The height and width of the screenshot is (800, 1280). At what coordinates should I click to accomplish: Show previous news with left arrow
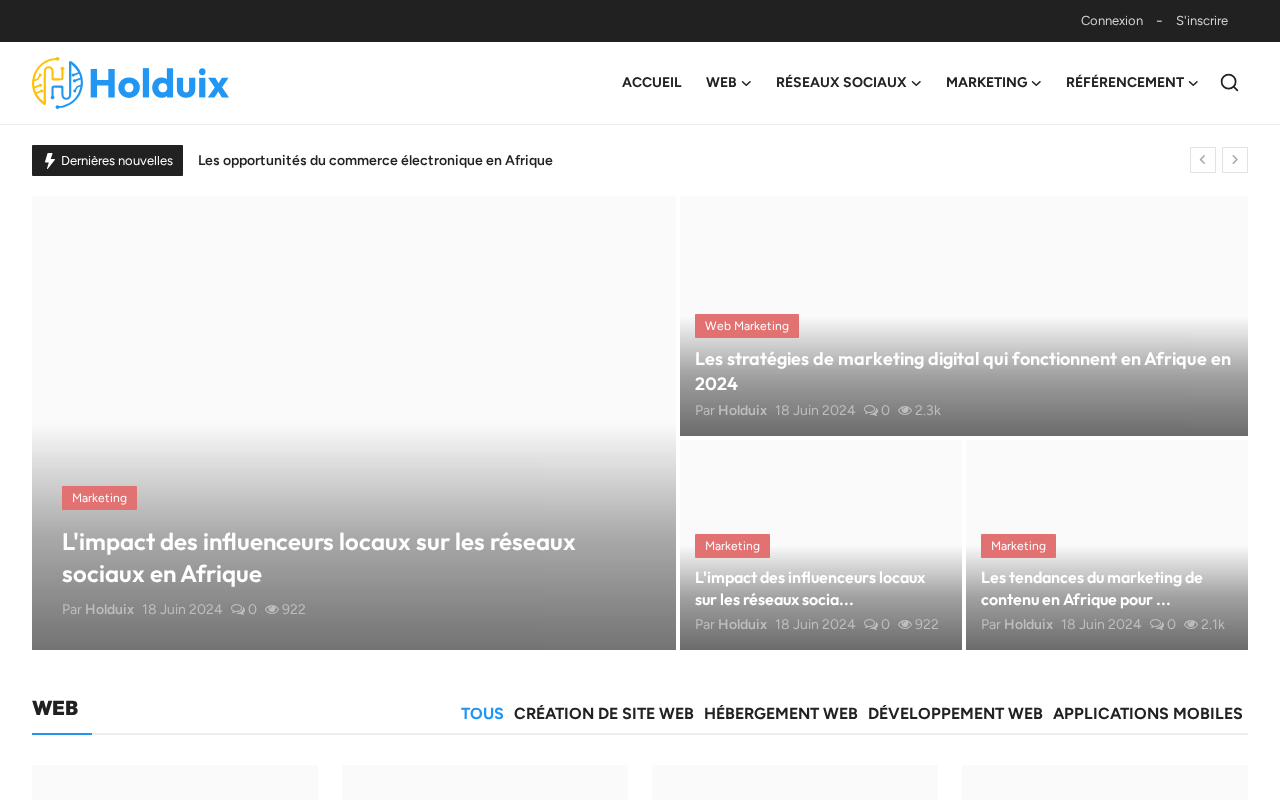click(x=1202, y=160)
